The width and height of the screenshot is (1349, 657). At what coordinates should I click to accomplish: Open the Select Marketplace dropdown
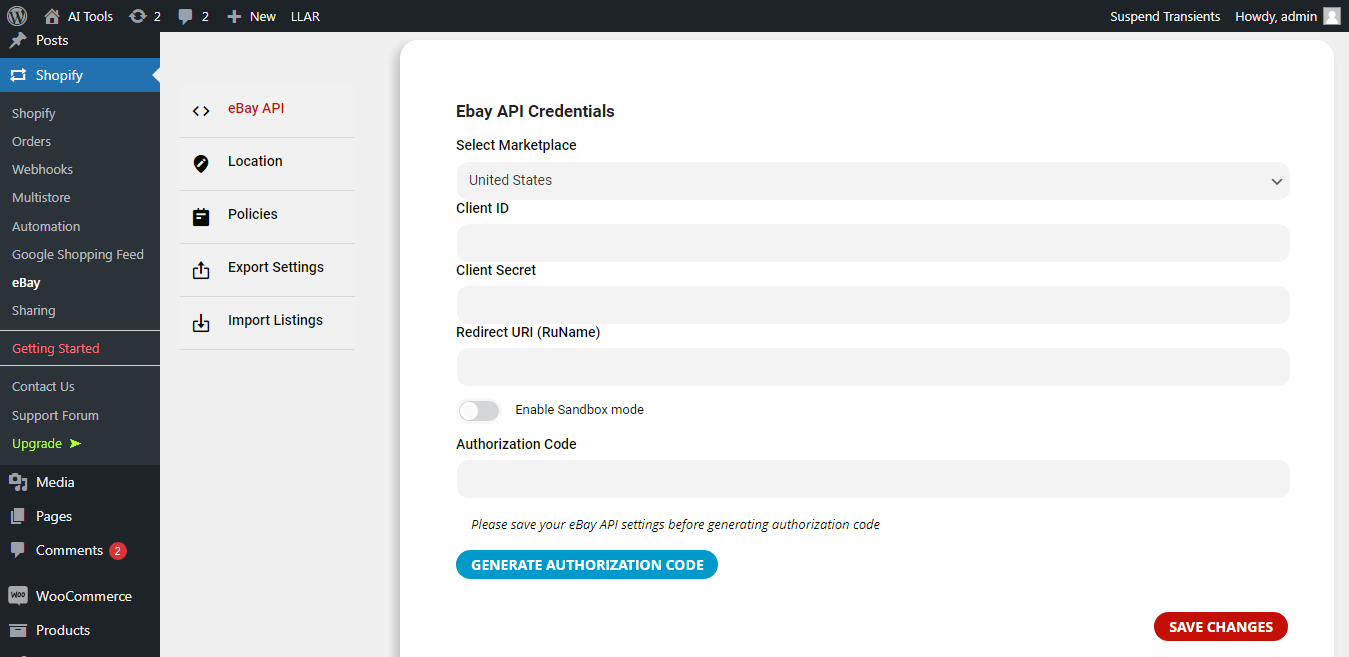(873, 181)
